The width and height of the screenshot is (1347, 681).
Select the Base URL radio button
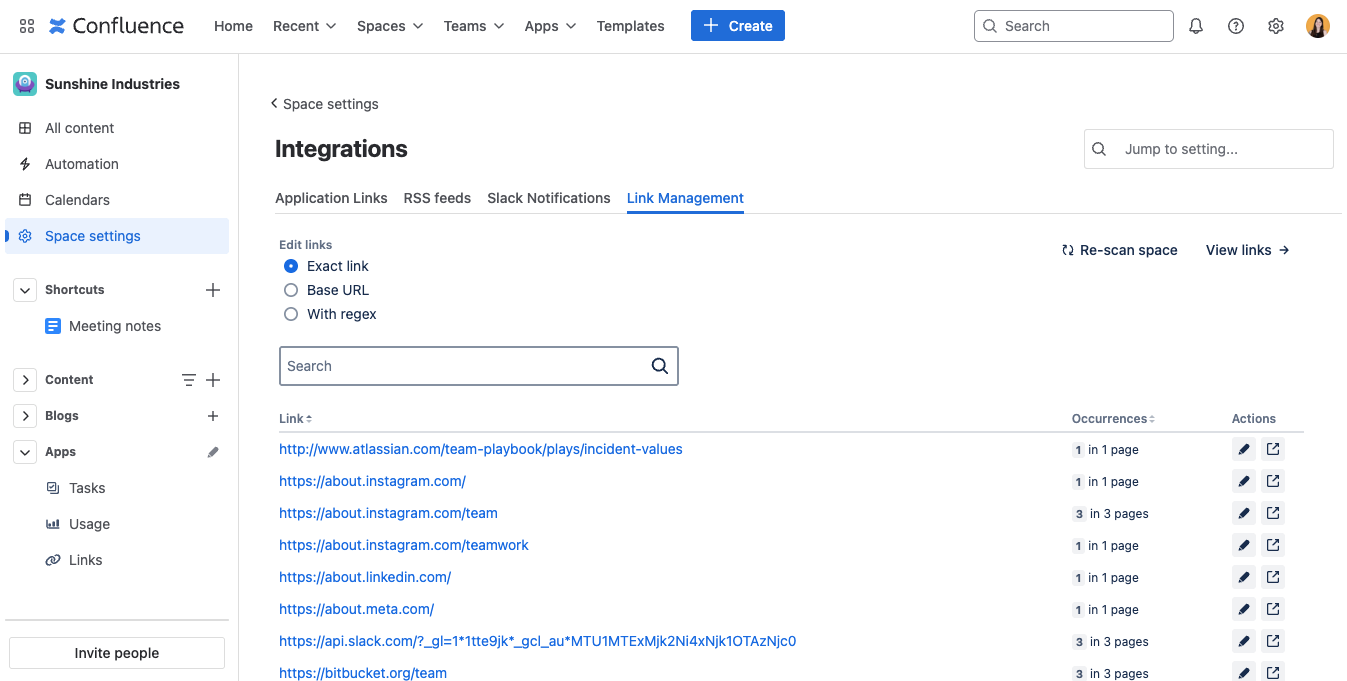[x=290, y=290]
